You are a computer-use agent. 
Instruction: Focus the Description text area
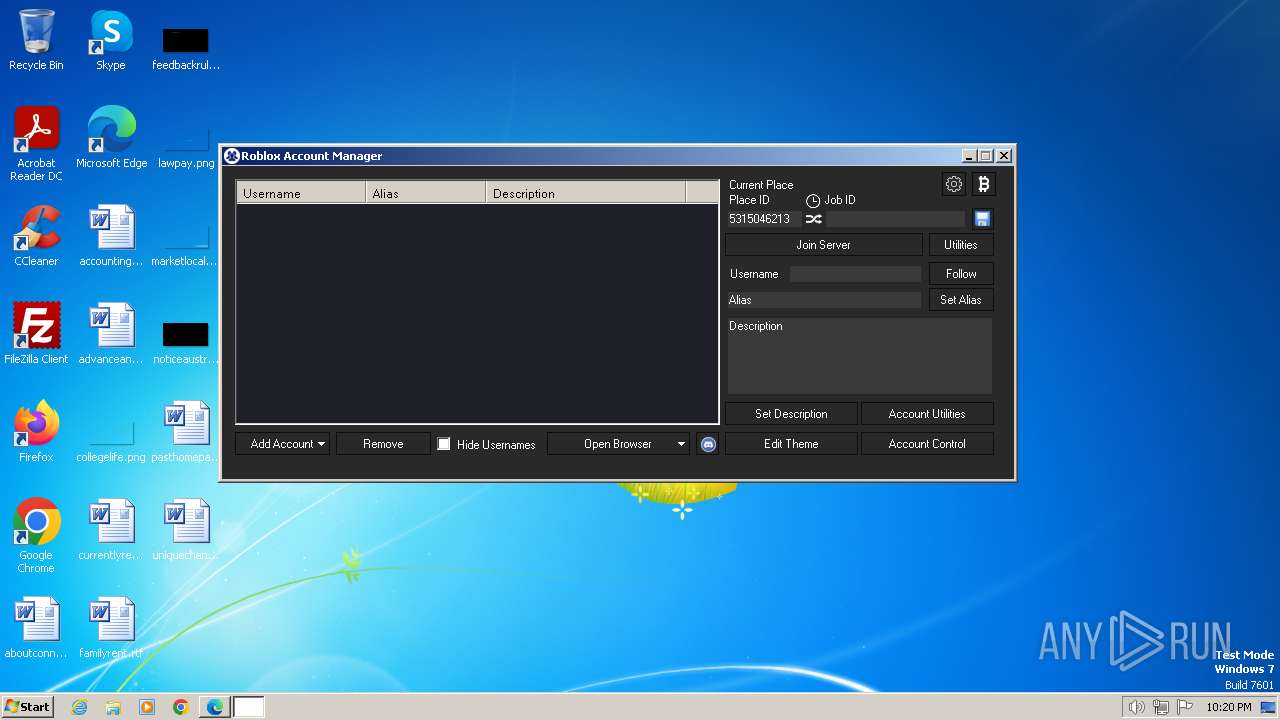tap(859, 356)
